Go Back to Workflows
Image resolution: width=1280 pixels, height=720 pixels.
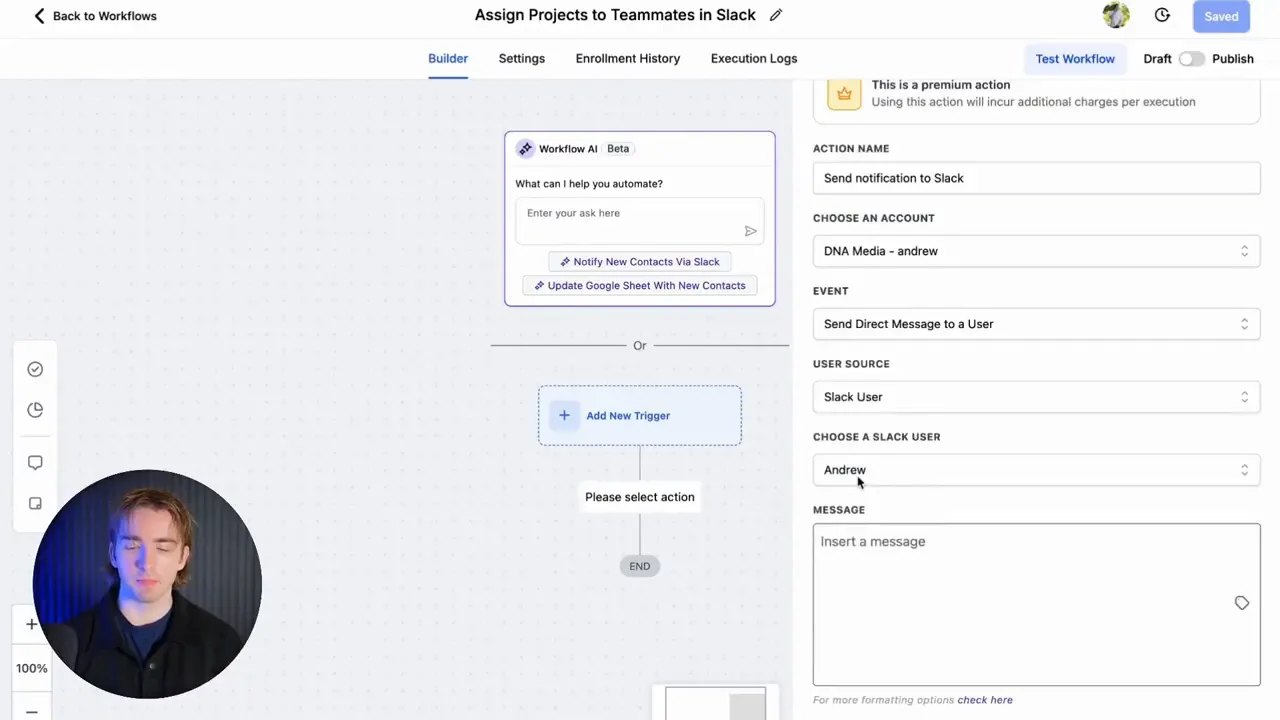click(x=105, y=16)
